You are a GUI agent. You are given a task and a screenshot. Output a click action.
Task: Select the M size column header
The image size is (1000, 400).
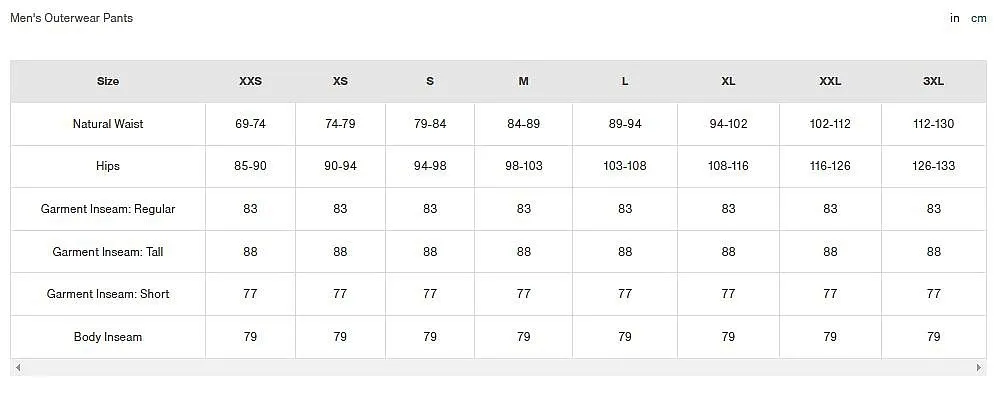[523, 81]
